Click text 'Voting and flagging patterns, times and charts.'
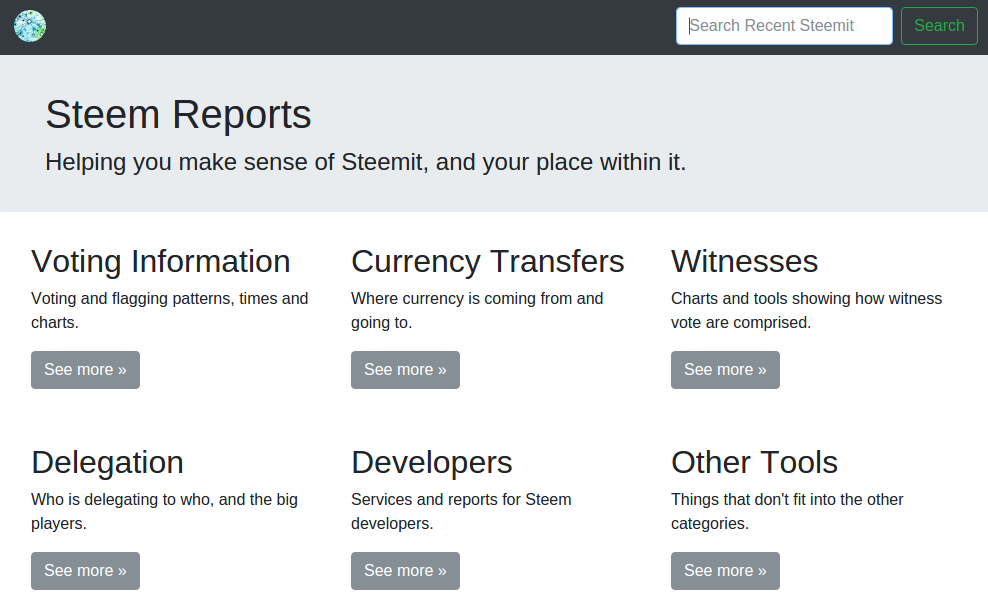The width and height of the screenshot is (988, 602). click(x=169, y=310)
